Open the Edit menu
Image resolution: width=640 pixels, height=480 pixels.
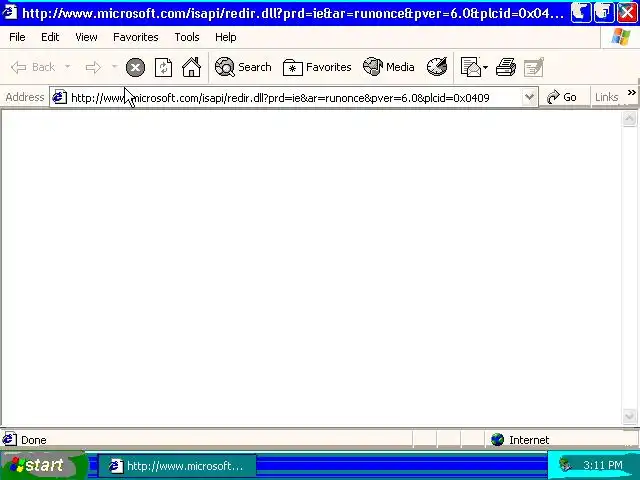50,37
